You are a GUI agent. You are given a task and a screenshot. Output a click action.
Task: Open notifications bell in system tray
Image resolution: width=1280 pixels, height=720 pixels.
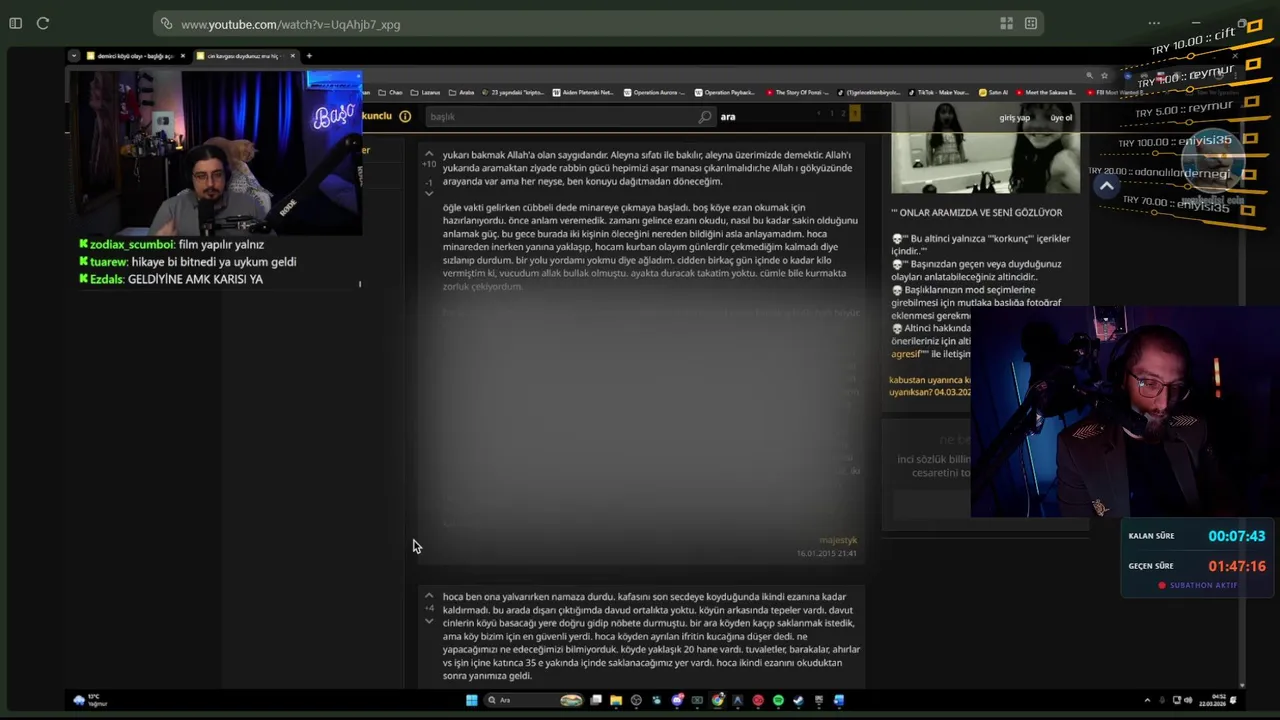click(x=1233, y=700)
